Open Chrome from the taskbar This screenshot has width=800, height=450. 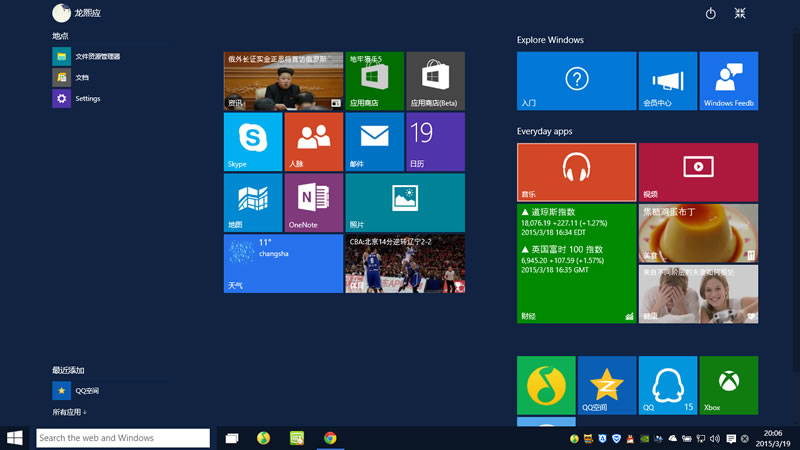[330, 438]
